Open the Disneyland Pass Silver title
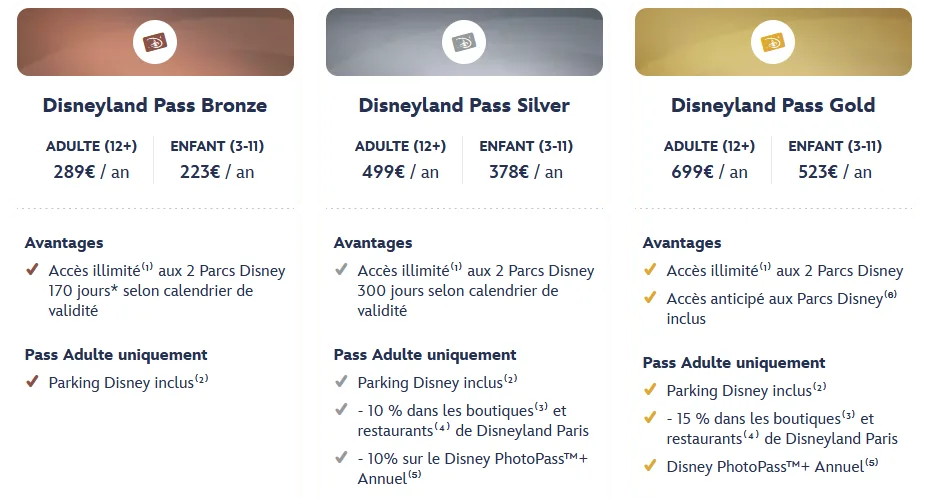The image size is (931, 498). point(464,105)
